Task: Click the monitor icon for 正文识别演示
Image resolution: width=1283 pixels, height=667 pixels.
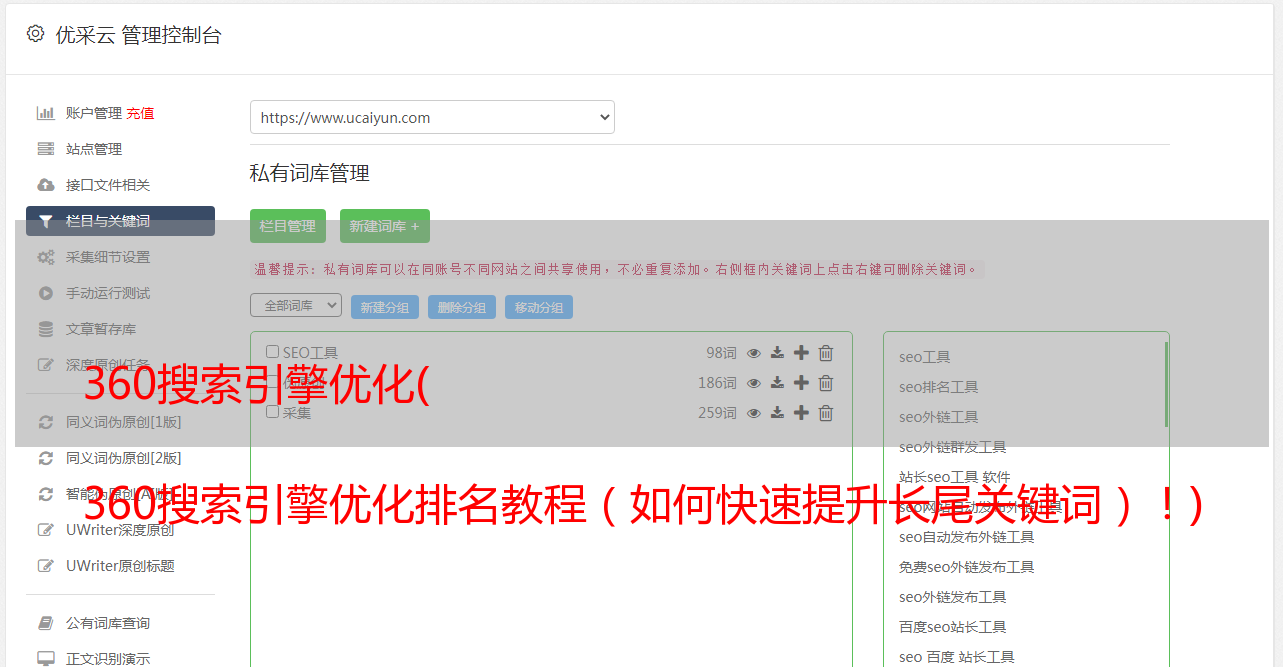Action: point(45,659)
